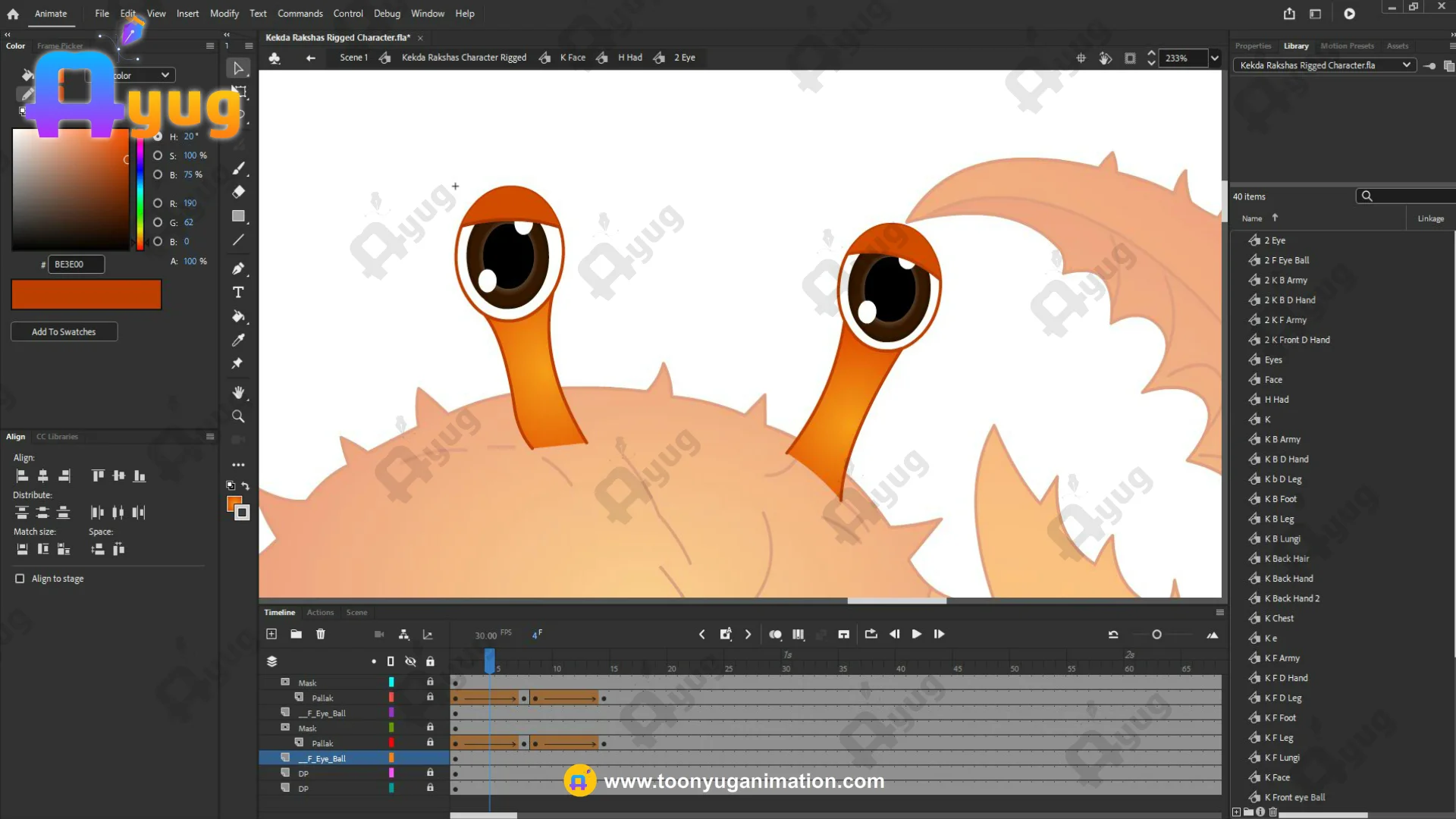
Task: Select the Zoom tool
Action: pos(238,416)
